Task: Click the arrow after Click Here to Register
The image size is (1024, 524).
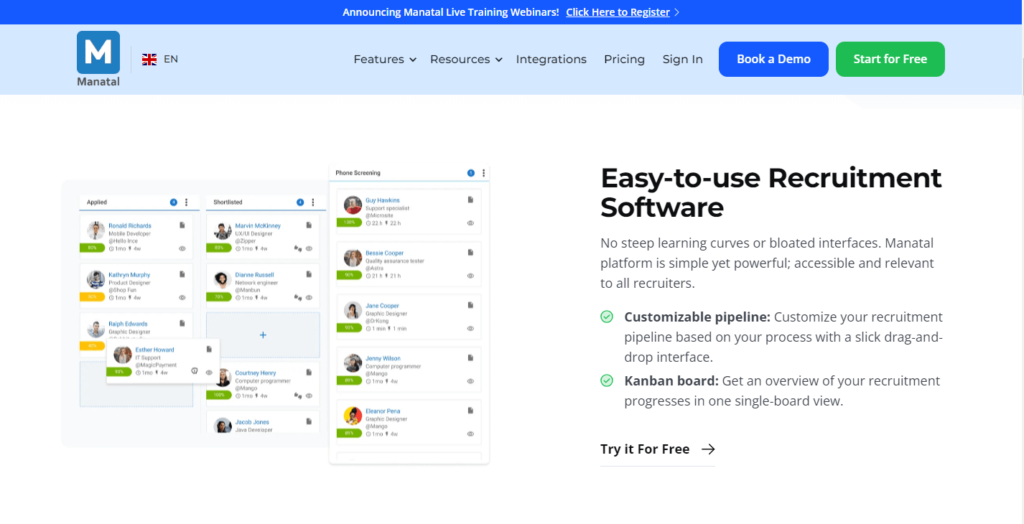Action: pos(677,12)
